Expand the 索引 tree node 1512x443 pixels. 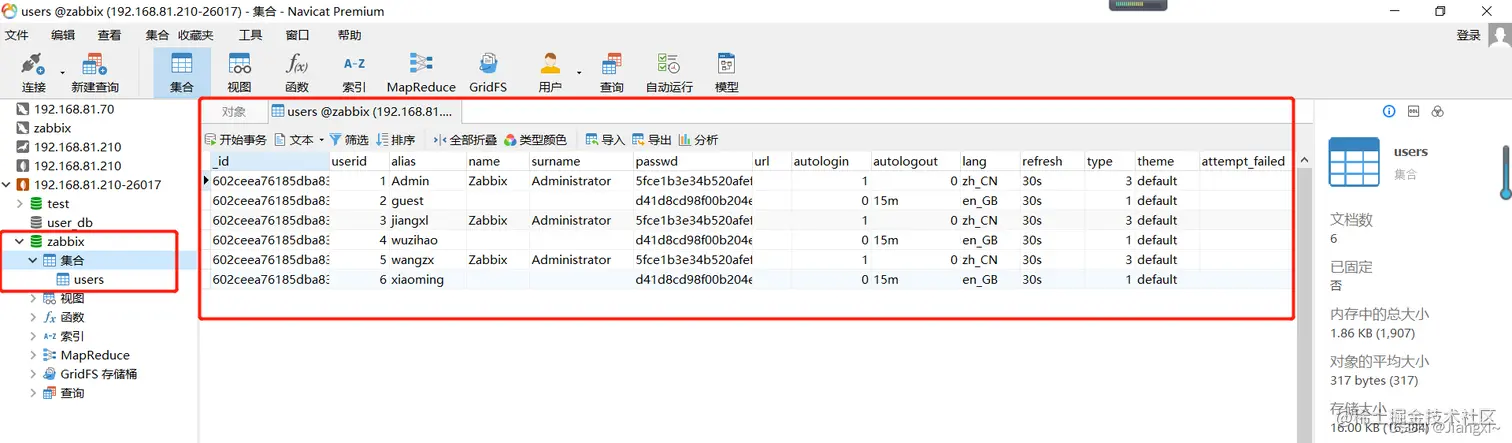[x=33, y=336]
